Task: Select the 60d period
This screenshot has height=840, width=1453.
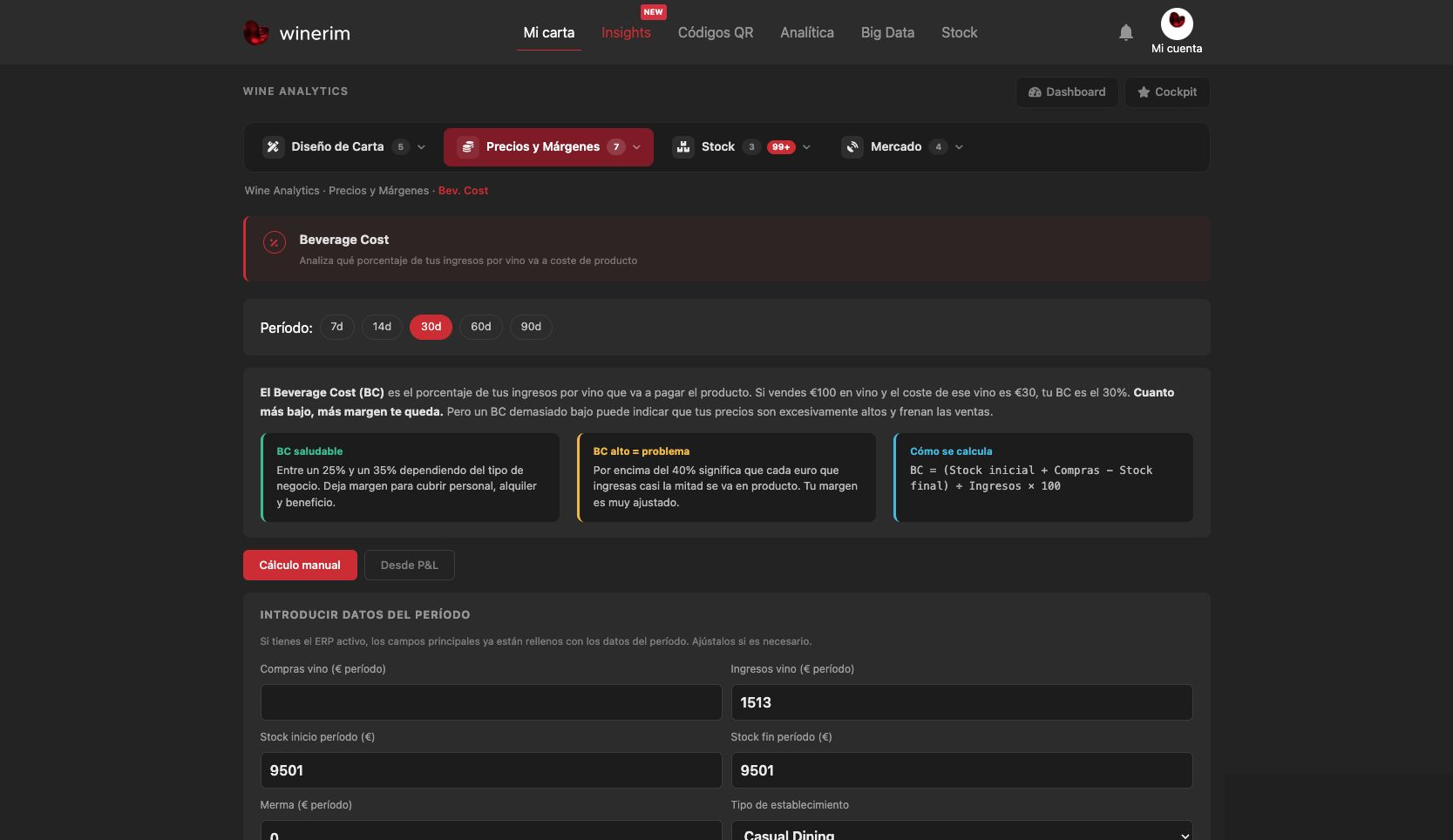Action: point(481,327)
